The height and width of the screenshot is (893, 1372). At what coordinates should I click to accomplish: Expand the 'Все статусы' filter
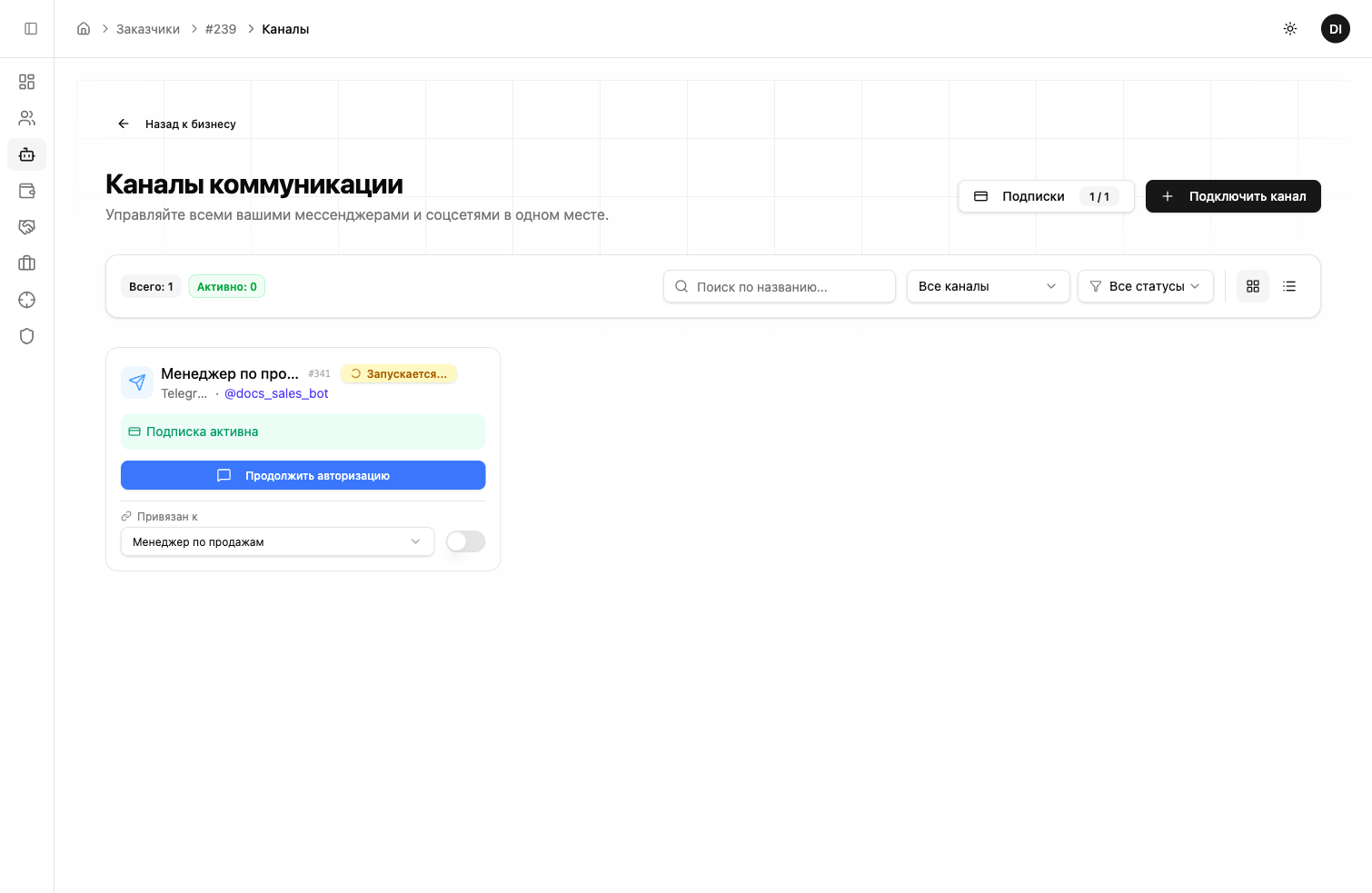click(x=1146, y=286)
